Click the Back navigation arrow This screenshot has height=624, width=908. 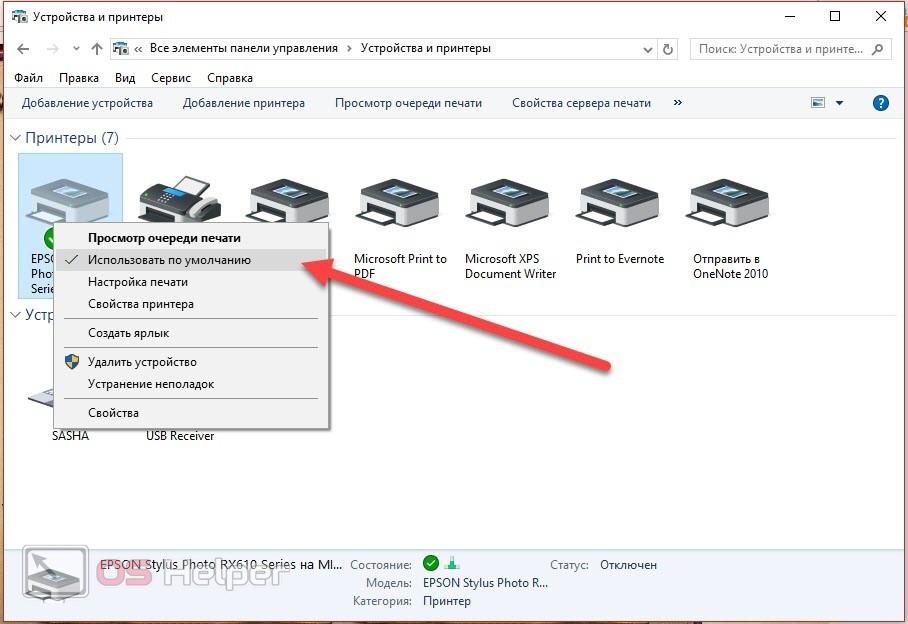coord(23,49)
